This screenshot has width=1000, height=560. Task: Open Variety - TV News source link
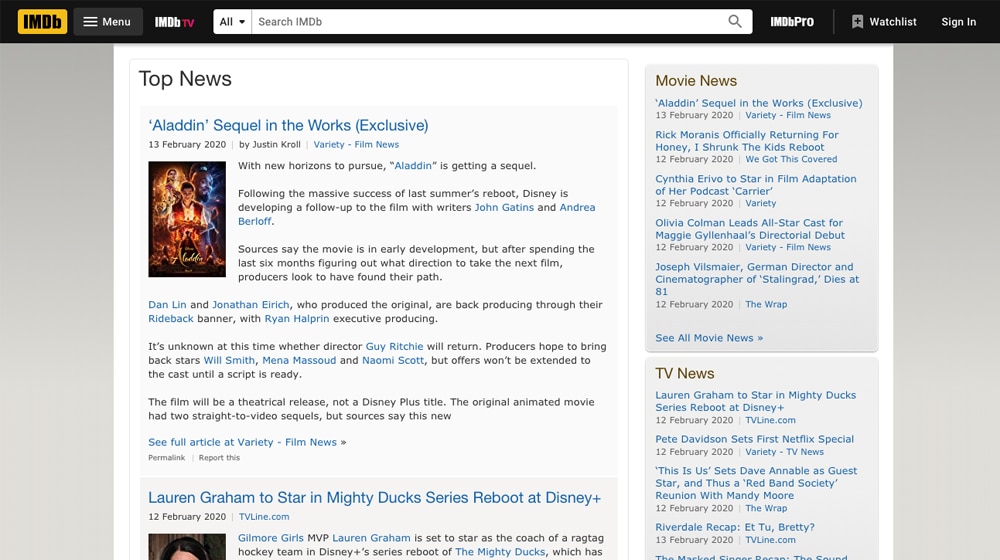pos(784,452)
